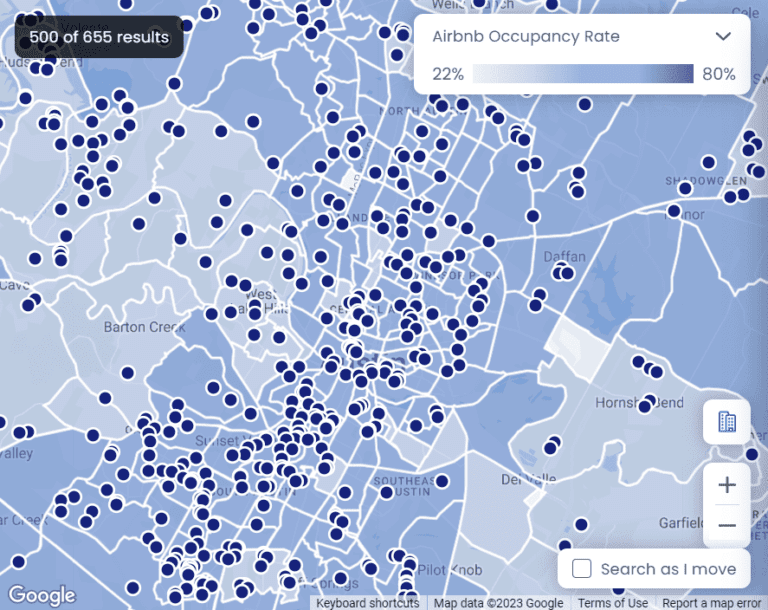Click the Google logo on the map

pyautogui.click(x=42, y=595)
